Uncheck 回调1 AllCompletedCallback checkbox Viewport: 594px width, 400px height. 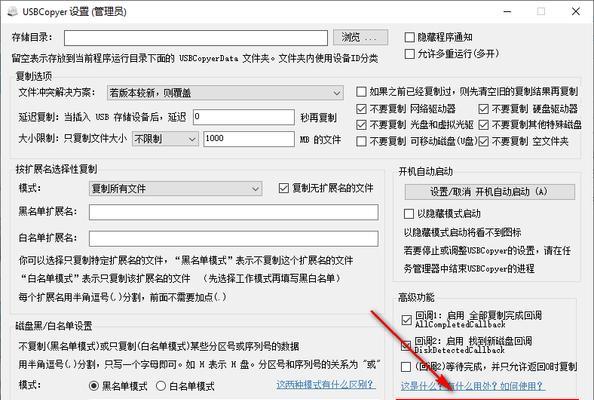(x=406, y=320)
